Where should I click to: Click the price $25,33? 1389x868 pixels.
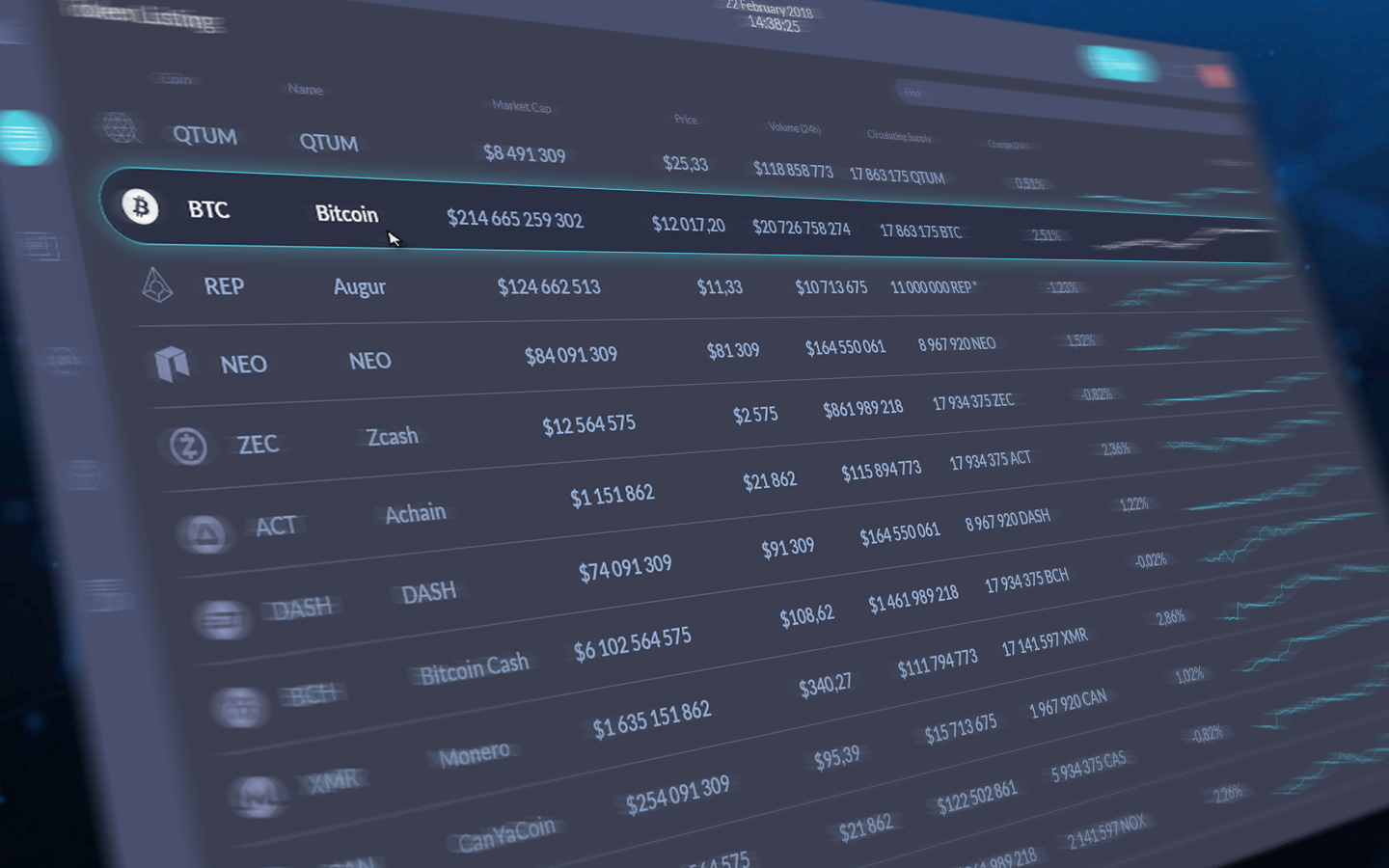pos(685,164)
